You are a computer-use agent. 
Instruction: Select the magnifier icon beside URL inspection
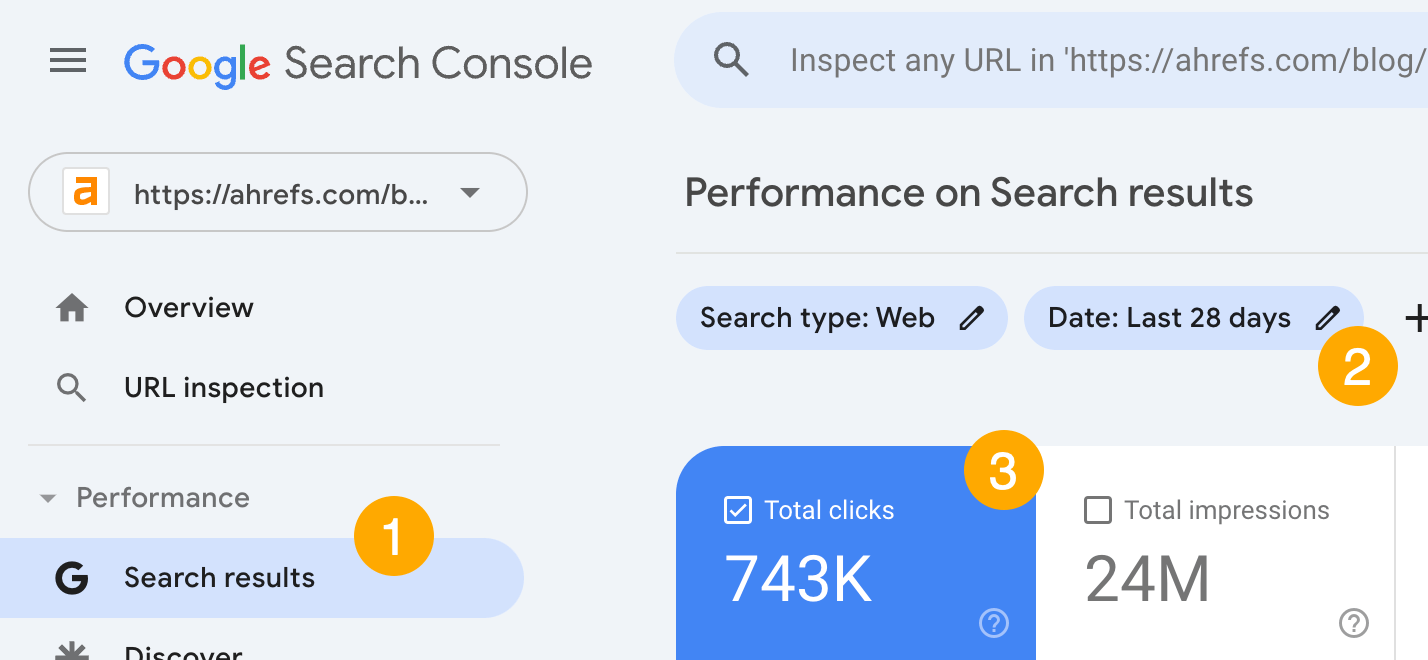(x=72, y=387)
